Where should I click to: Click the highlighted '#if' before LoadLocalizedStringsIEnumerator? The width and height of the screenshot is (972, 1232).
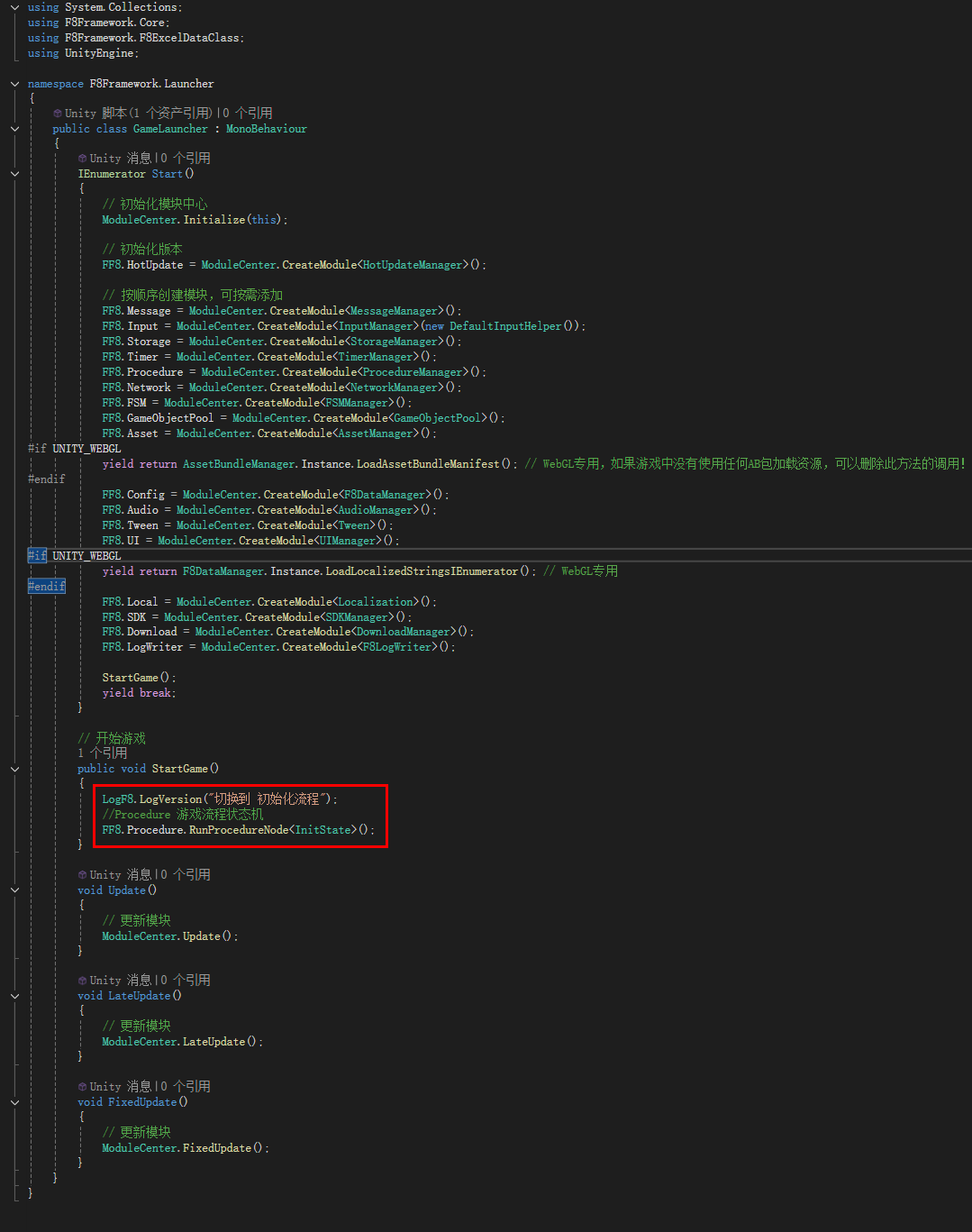(37, 556)
